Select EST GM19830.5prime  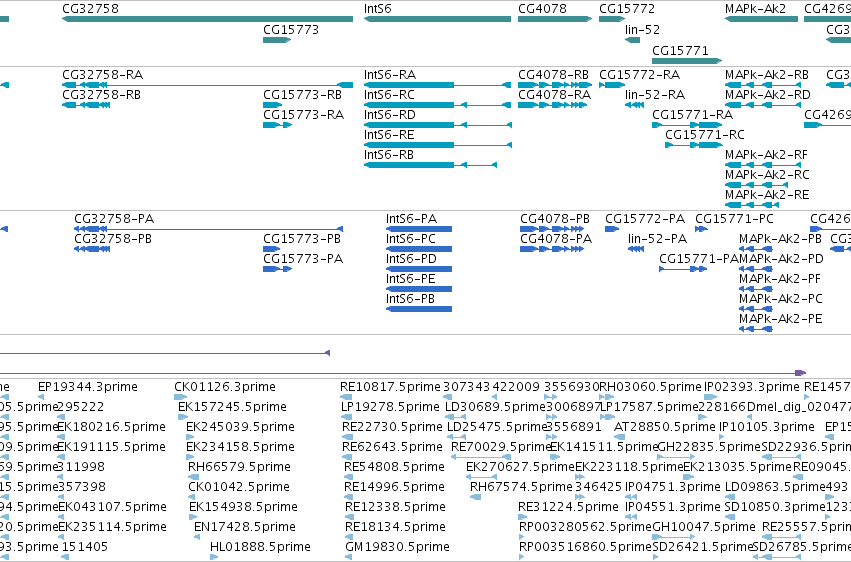point(397,547)
